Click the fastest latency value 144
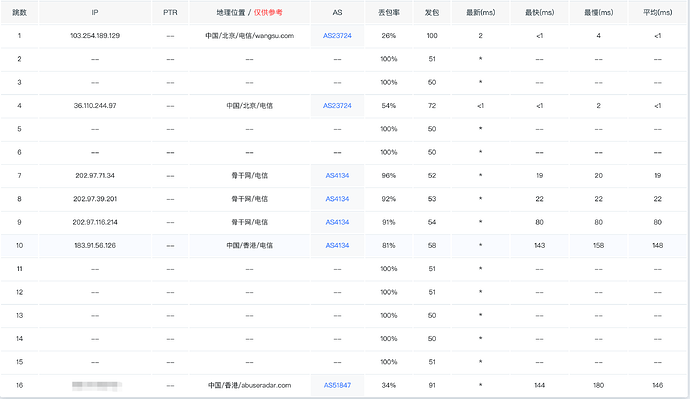 tap(540, 385)
